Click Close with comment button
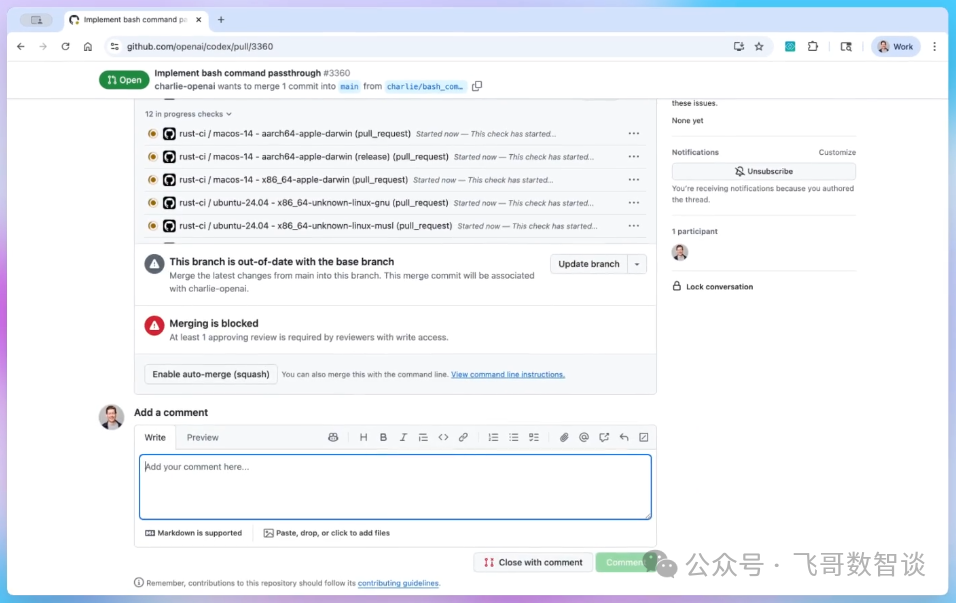This screenshot has width=956, height=603. (x=533, y=562)
